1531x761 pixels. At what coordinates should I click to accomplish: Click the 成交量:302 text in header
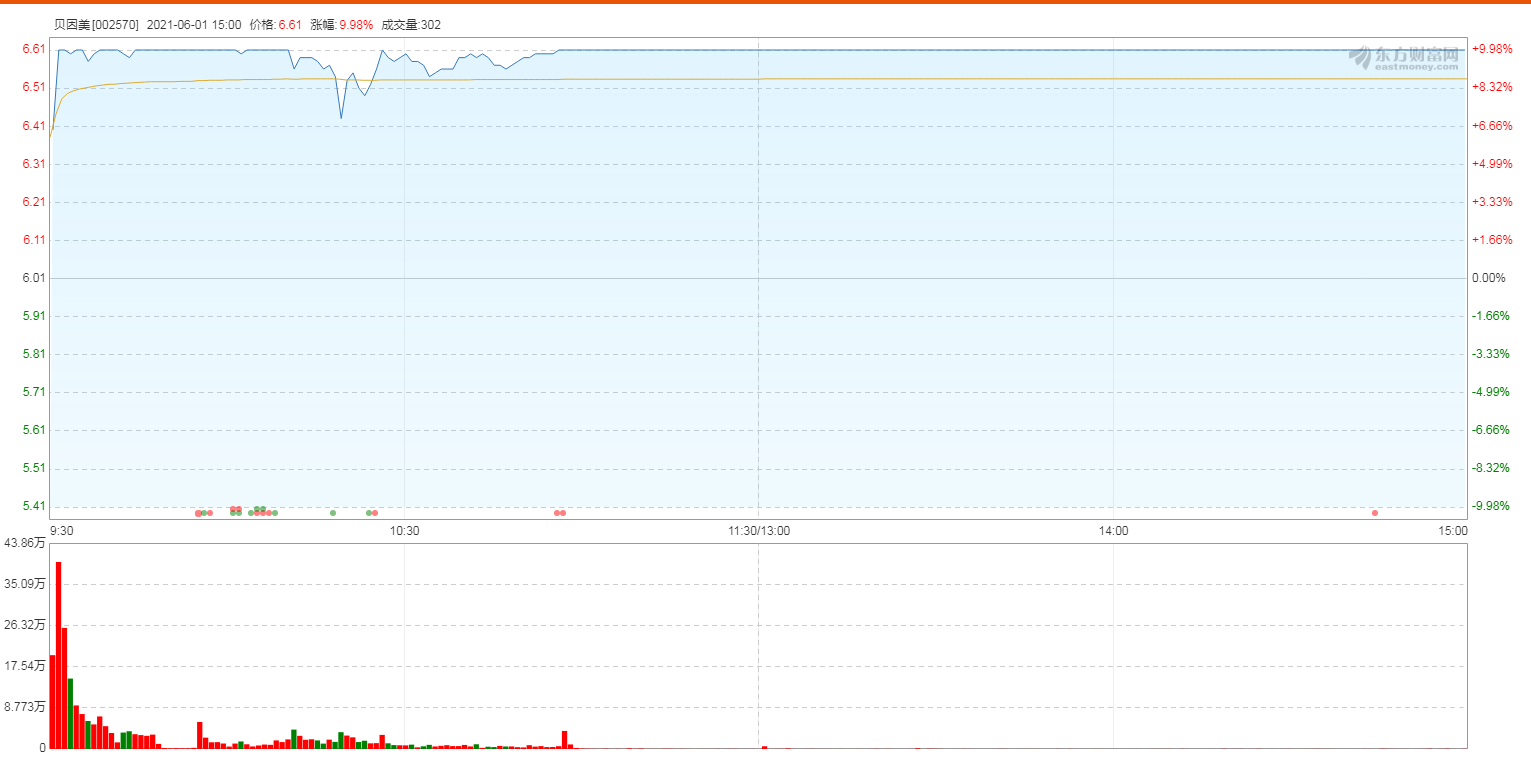click(410, 25)
